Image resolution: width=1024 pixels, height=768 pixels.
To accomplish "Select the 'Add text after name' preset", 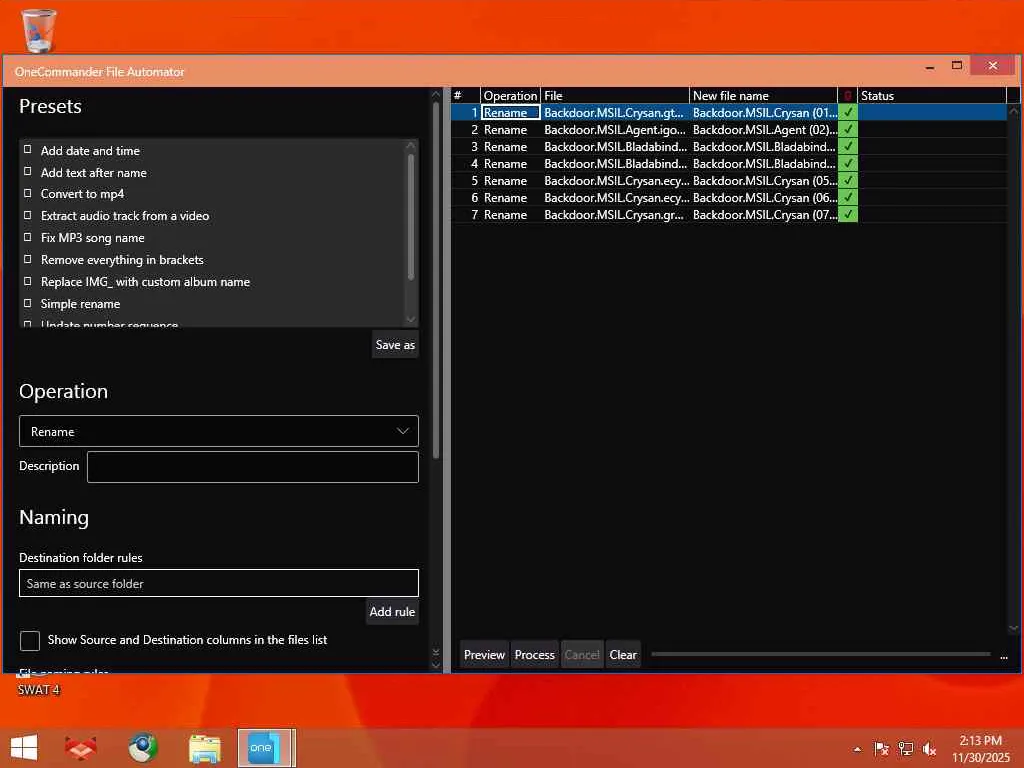I will point(93,172).
